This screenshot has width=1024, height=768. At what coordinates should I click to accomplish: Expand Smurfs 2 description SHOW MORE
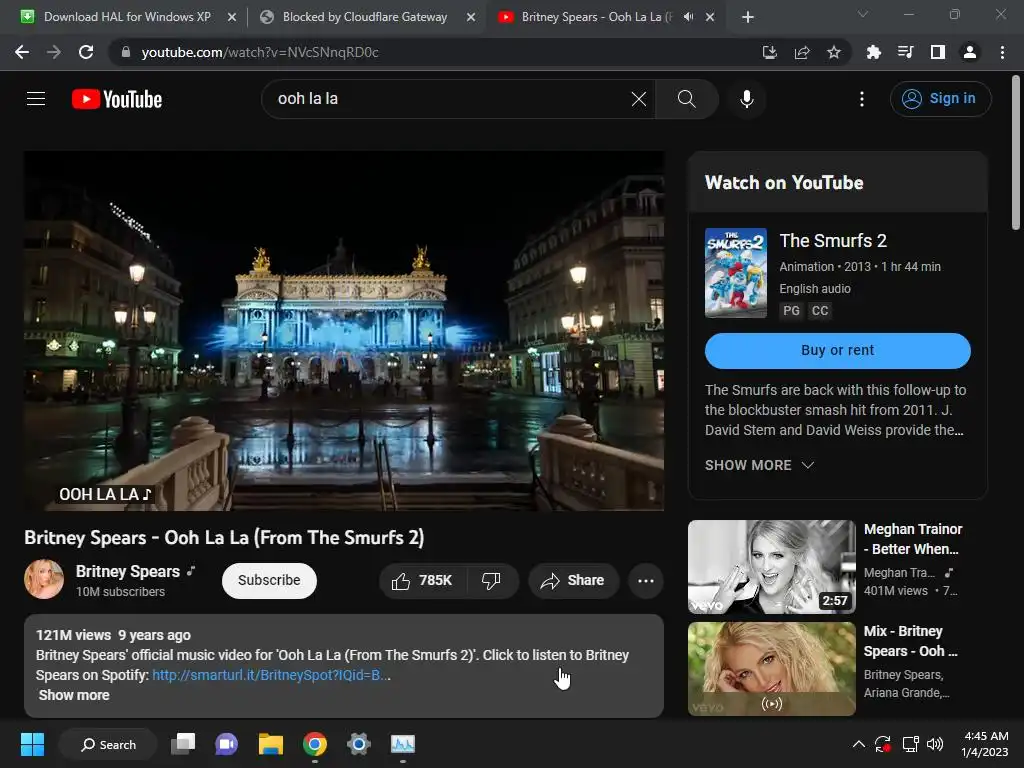point(760,465)
